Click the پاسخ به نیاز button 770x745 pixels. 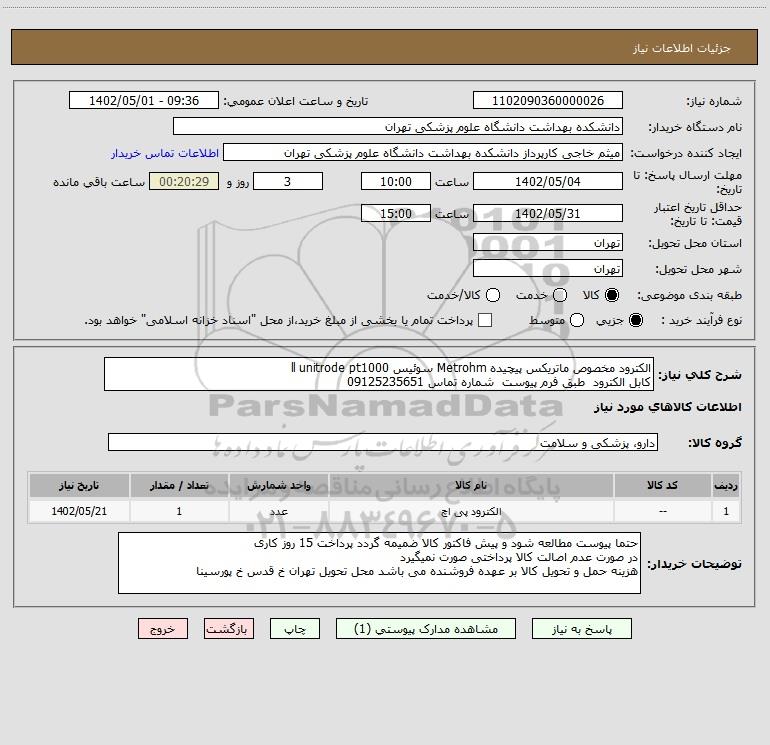(581, 629)
